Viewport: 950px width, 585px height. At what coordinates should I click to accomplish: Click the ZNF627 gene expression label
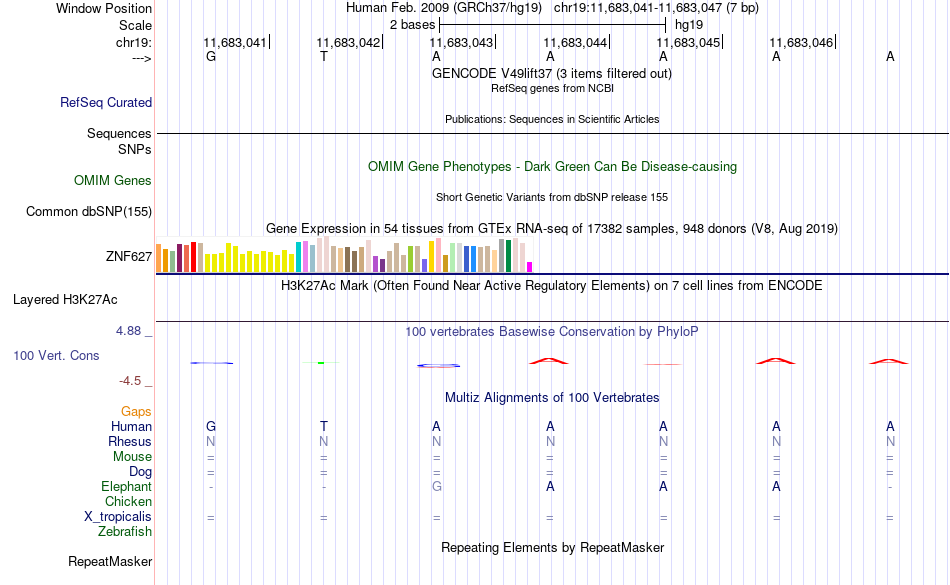click(129, 257)
